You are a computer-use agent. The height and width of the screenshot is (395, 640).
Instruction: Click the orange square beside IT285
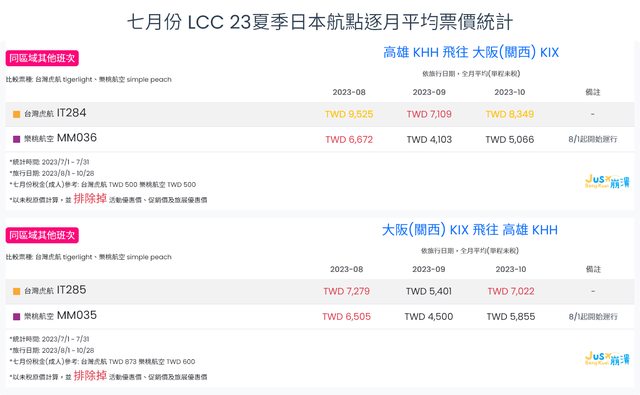(16, 291)
